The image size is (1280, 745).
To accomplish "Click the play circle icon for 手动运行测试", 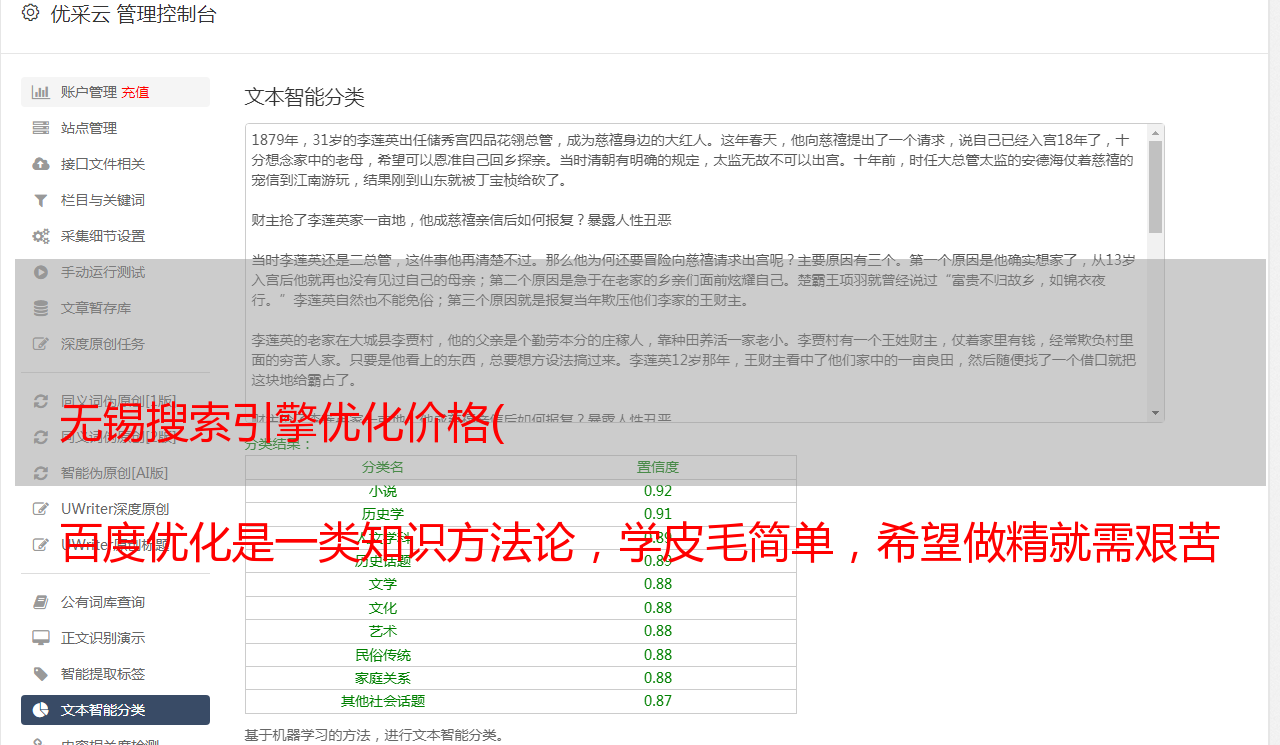I will pos(41,272).
